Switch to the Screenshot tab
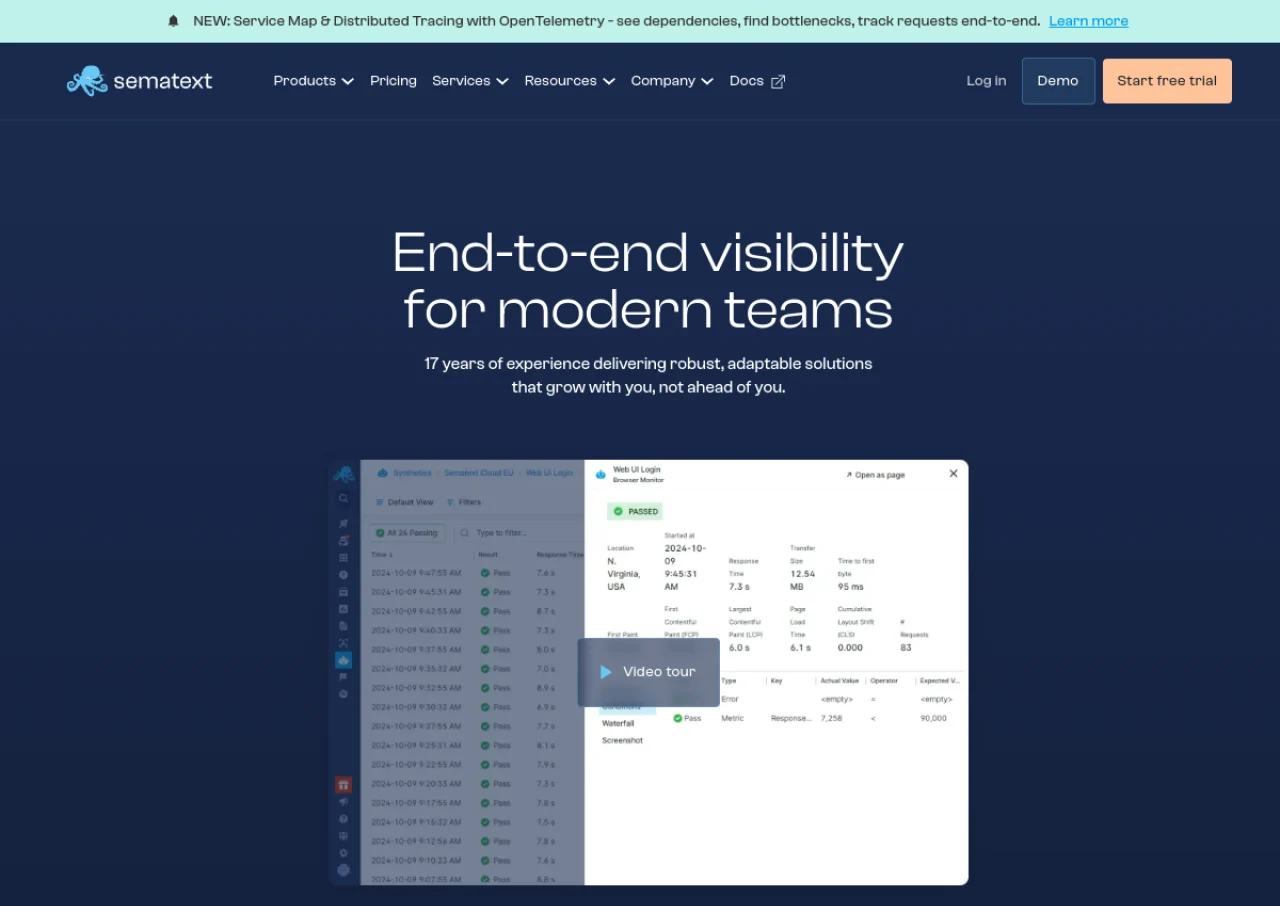This screenshot has width=1280, height=906. pyautogui.click(x=622, y=741)
